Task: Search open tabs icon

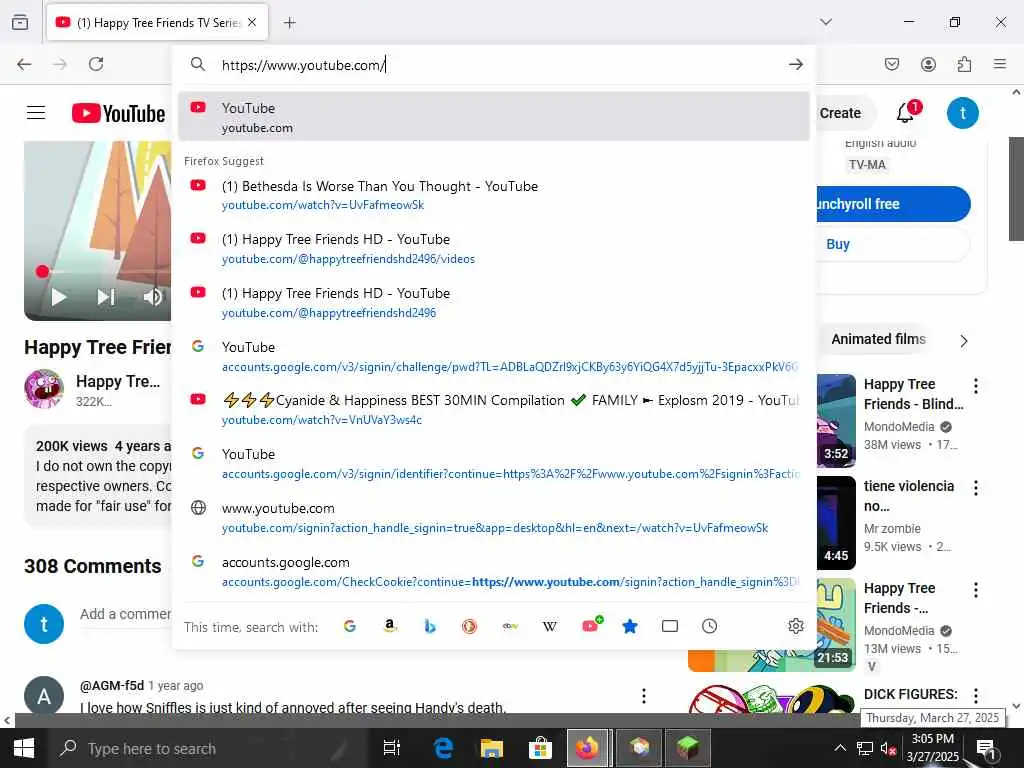Action: pos(669,626)
